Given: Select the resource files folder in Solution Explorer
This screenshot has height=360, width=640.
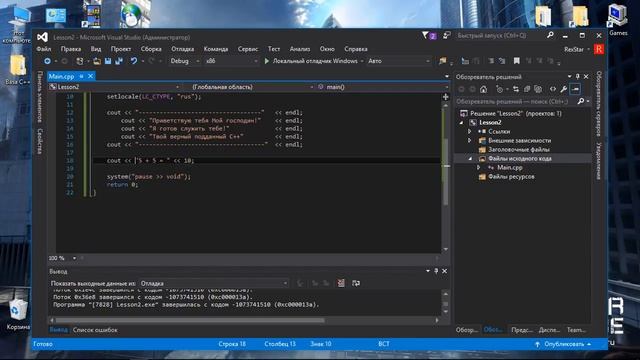Looking at the screenshot, I should [x=511, y=177].
